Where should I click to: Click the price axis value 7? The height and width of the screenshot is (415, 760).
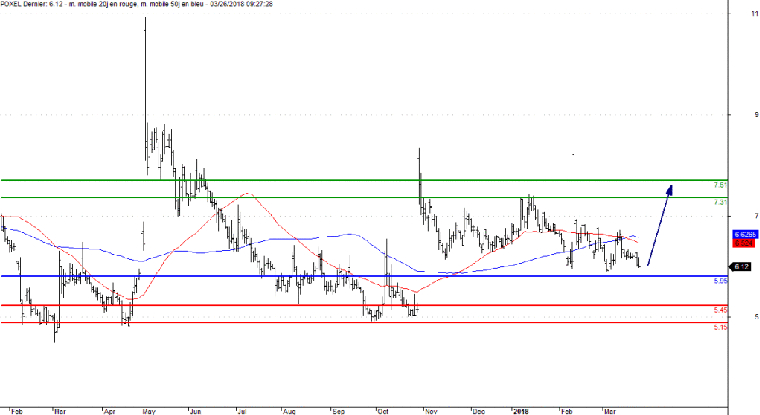(756, 216)
